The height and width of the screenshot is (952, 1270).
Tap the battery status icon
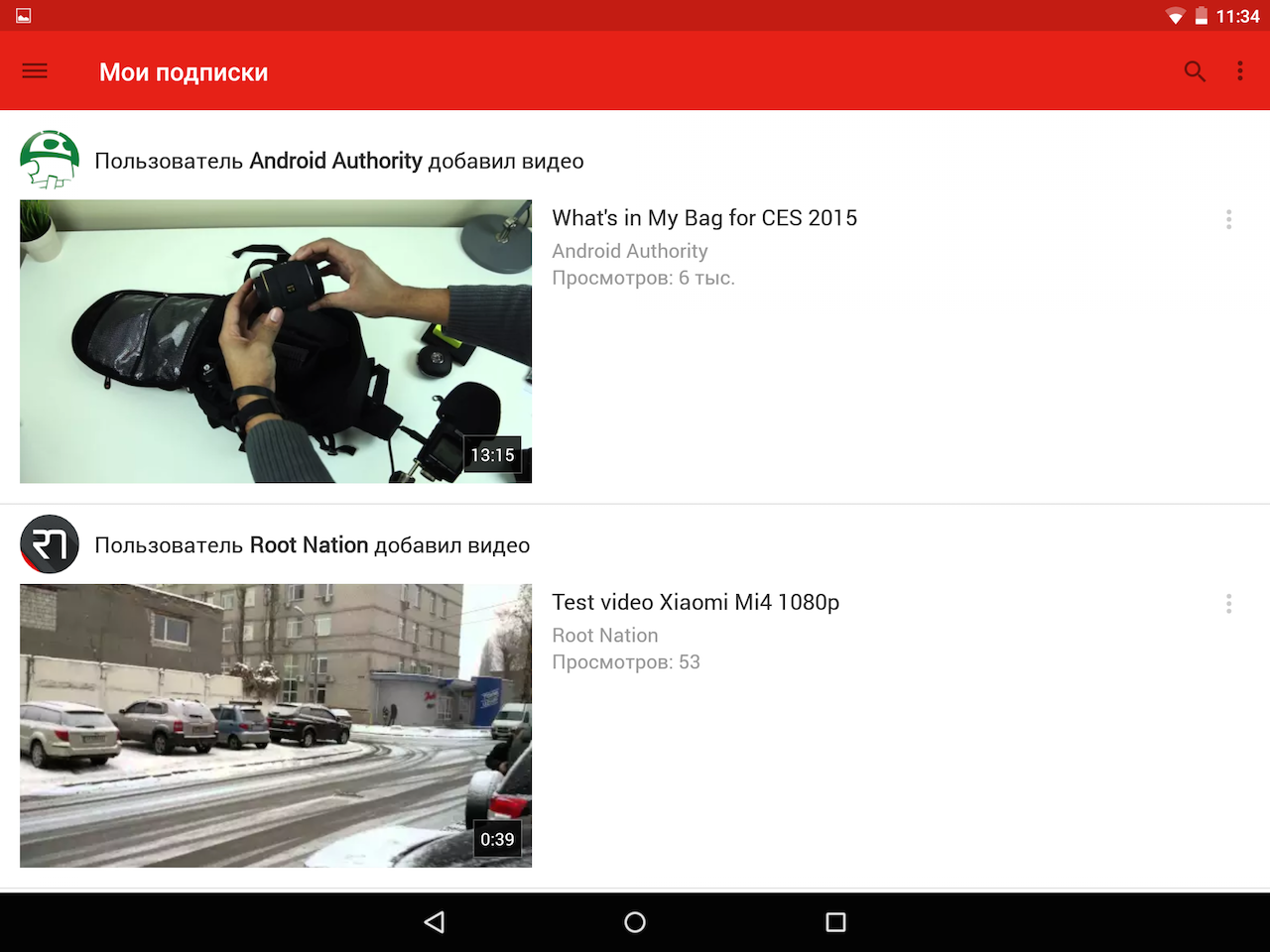pyautogui.click(x=1201, y=16)
